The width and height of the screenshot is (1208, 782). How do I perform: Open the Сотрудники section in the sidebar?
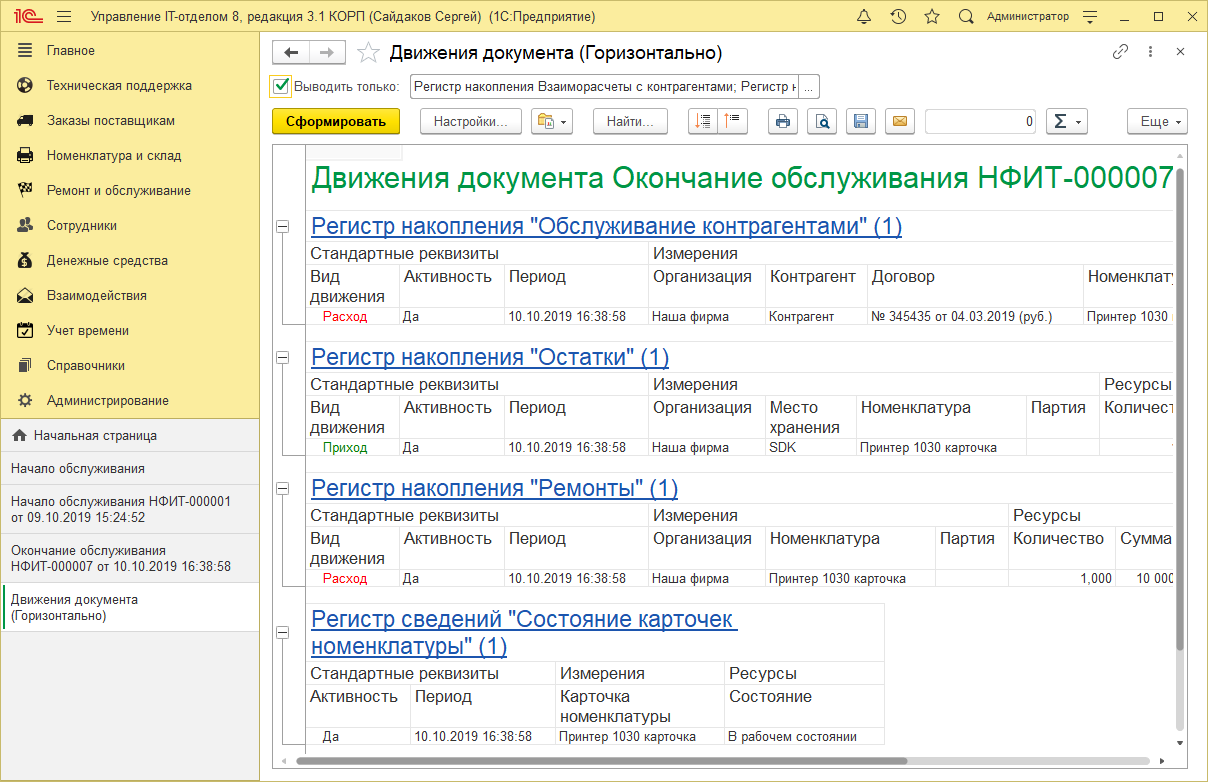tap(88, 224)
